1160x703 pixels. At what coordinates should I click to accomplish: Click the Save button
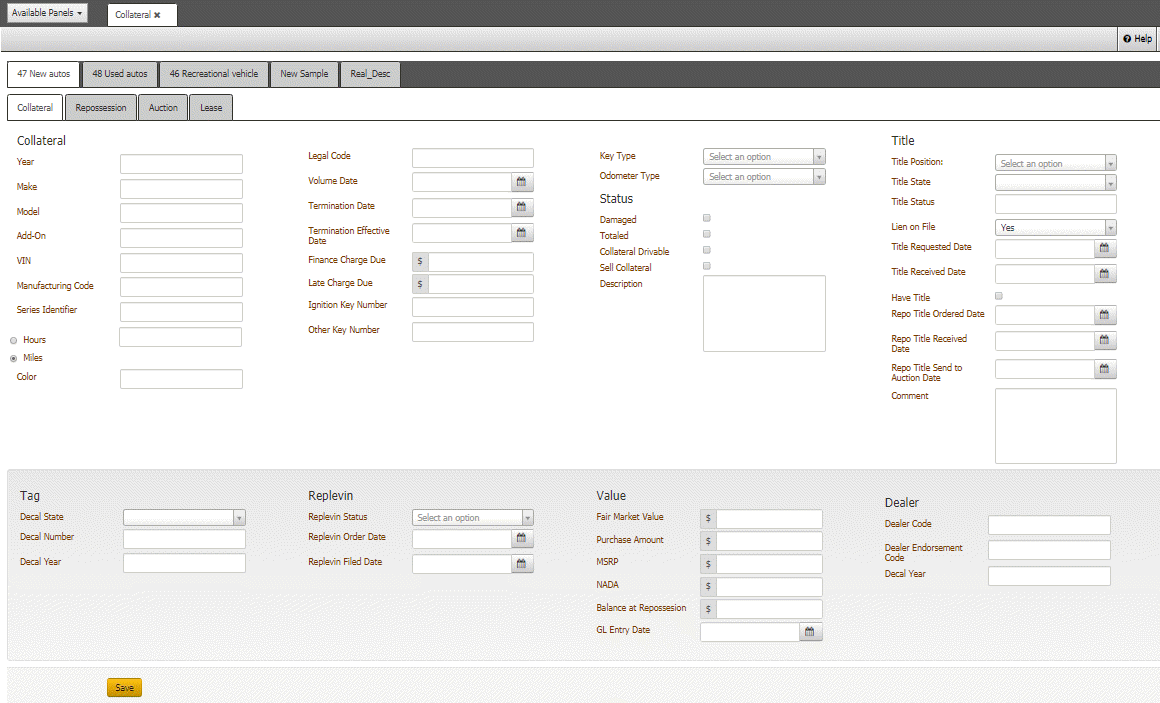click(123, 687)
